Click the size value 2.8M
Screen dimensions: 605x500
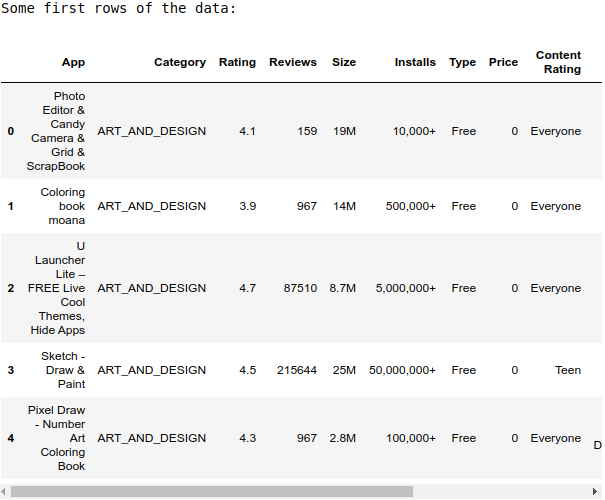pyautogui.click(x=343, y=438)
